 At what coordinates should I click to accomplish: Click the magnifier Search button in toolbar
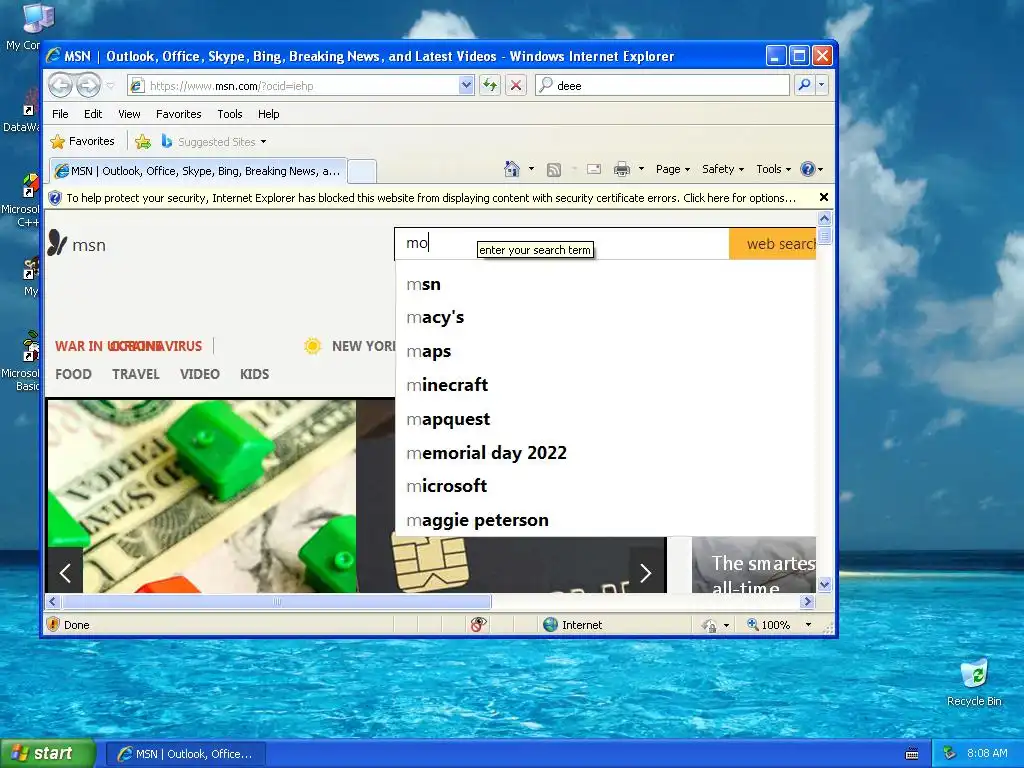click(805, 85)
